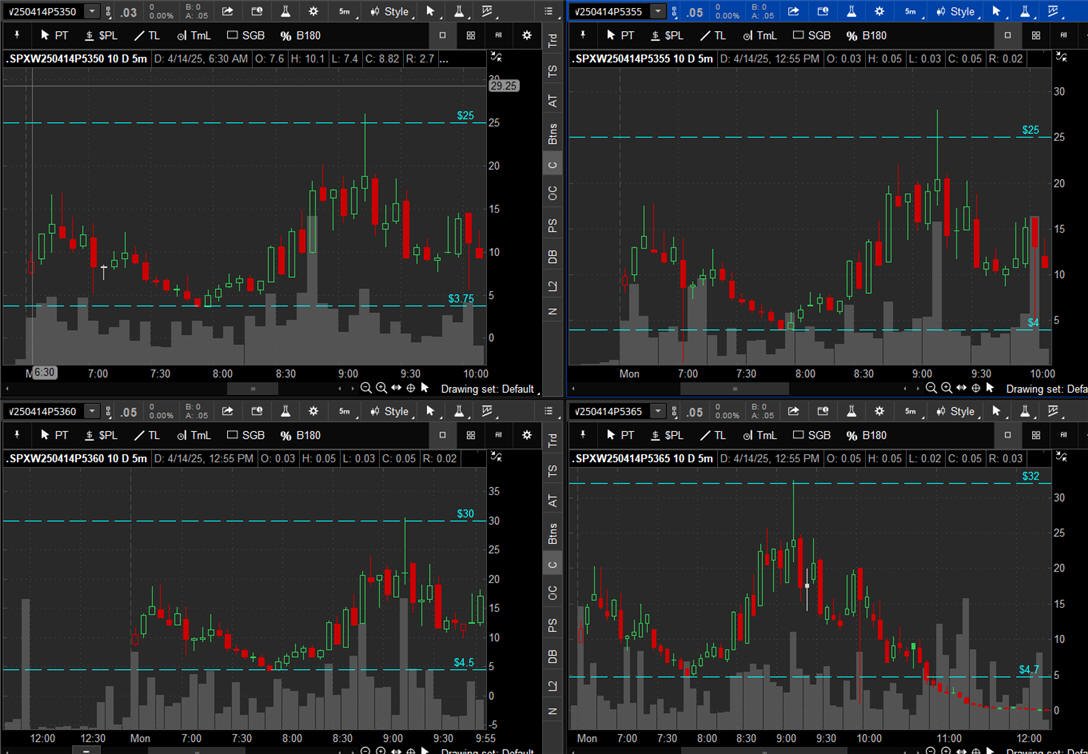Open chart settings gear in the P5365 toolbar
The height and width of the screenshot is (754, 1088).
pos(880,411)
